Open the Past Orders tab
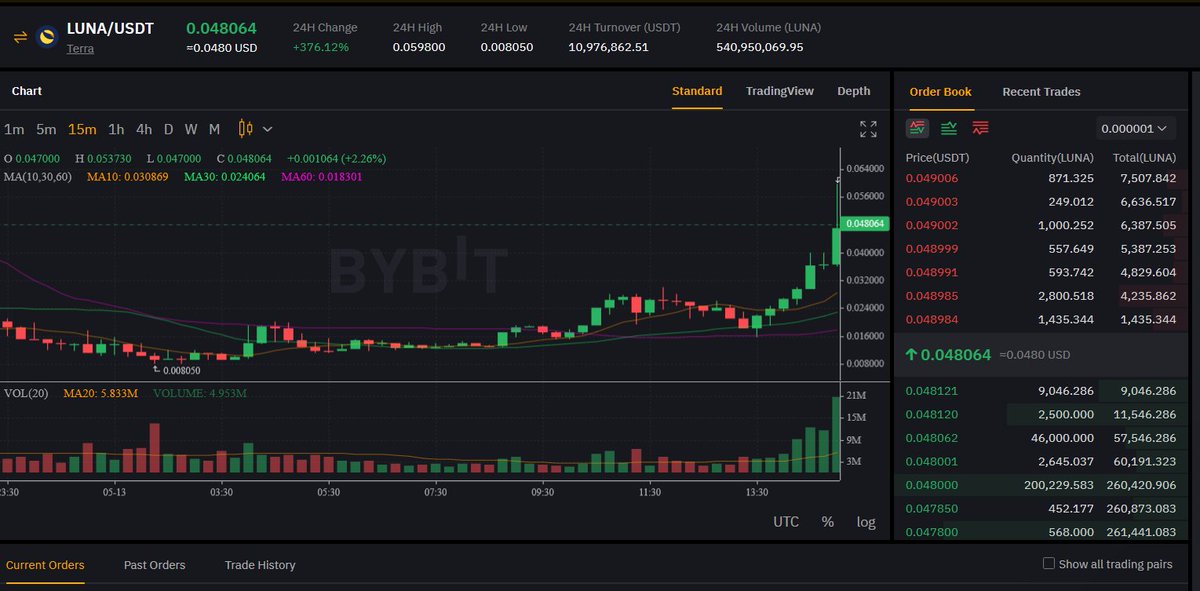Viewport: 1200px width, 591px height. click(155, 565)
